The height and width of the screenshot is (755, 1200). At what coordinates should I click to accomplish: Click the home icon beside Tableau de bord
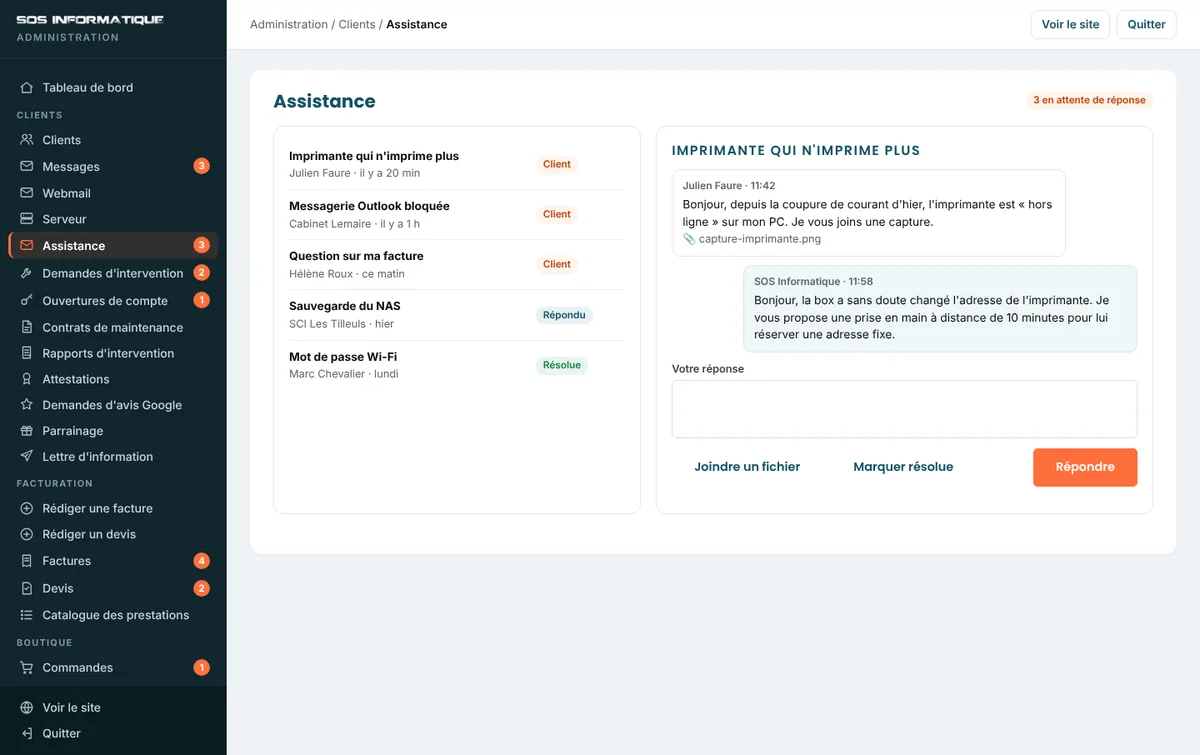[x=27, y=88]
